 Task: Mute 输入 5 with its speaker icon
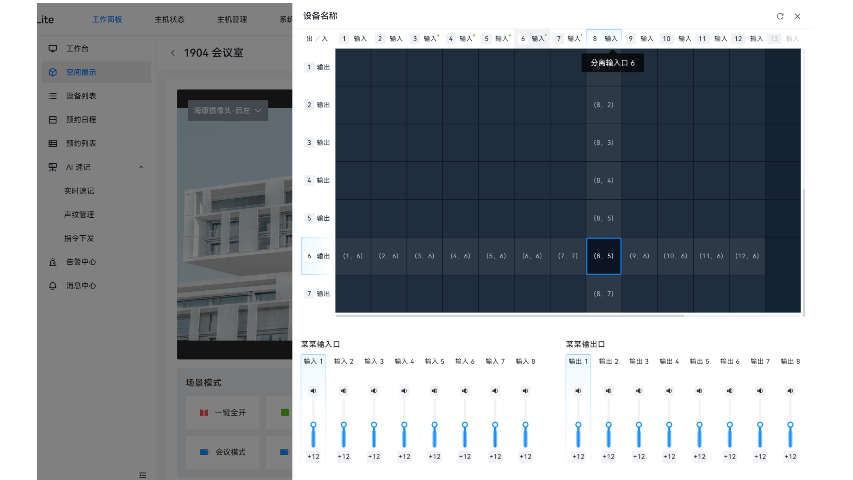coord(435,391)
